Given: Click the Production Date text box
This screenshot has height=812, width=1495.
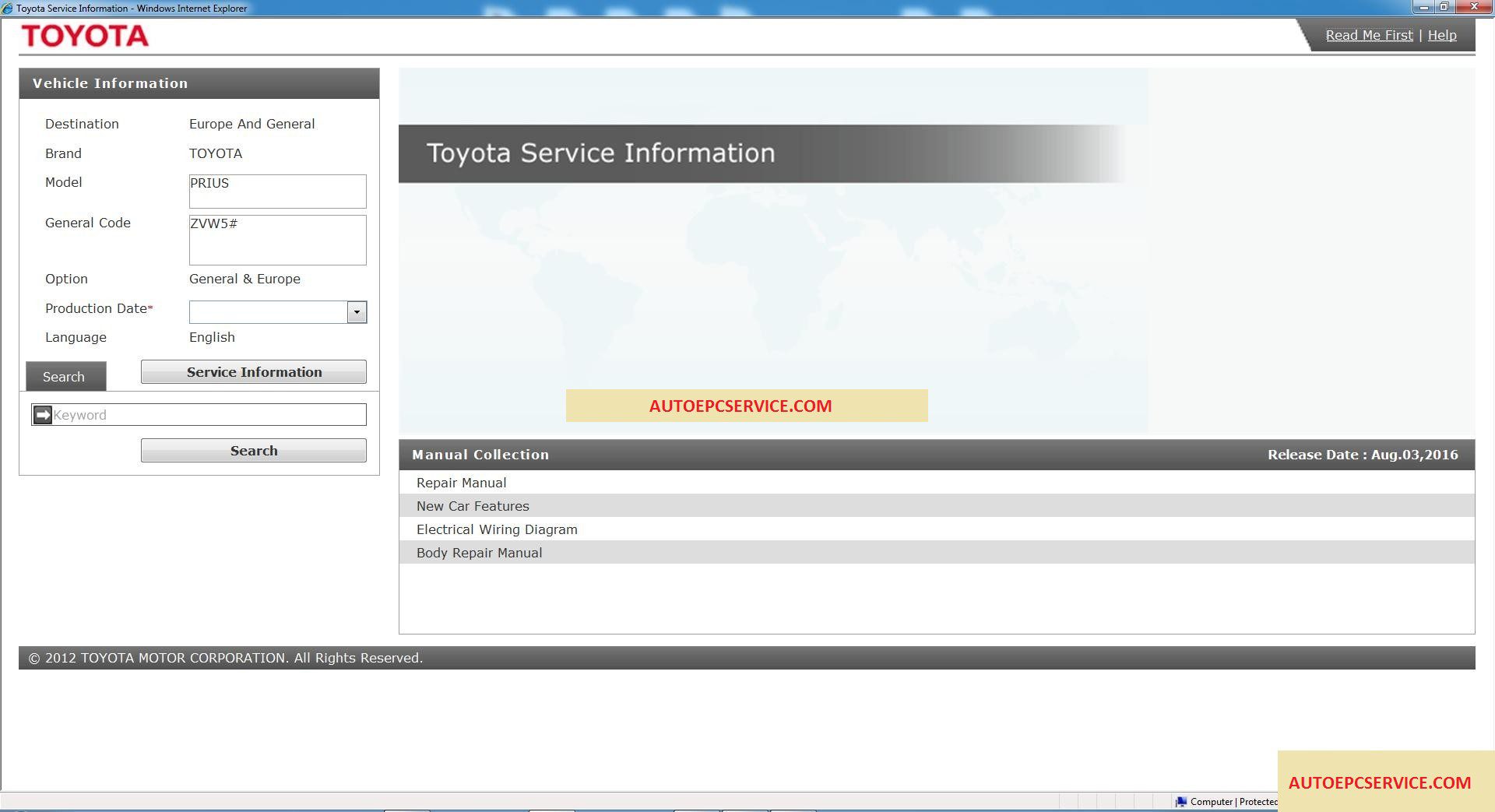Looking at the screenshot, I should tap(268, 312).
